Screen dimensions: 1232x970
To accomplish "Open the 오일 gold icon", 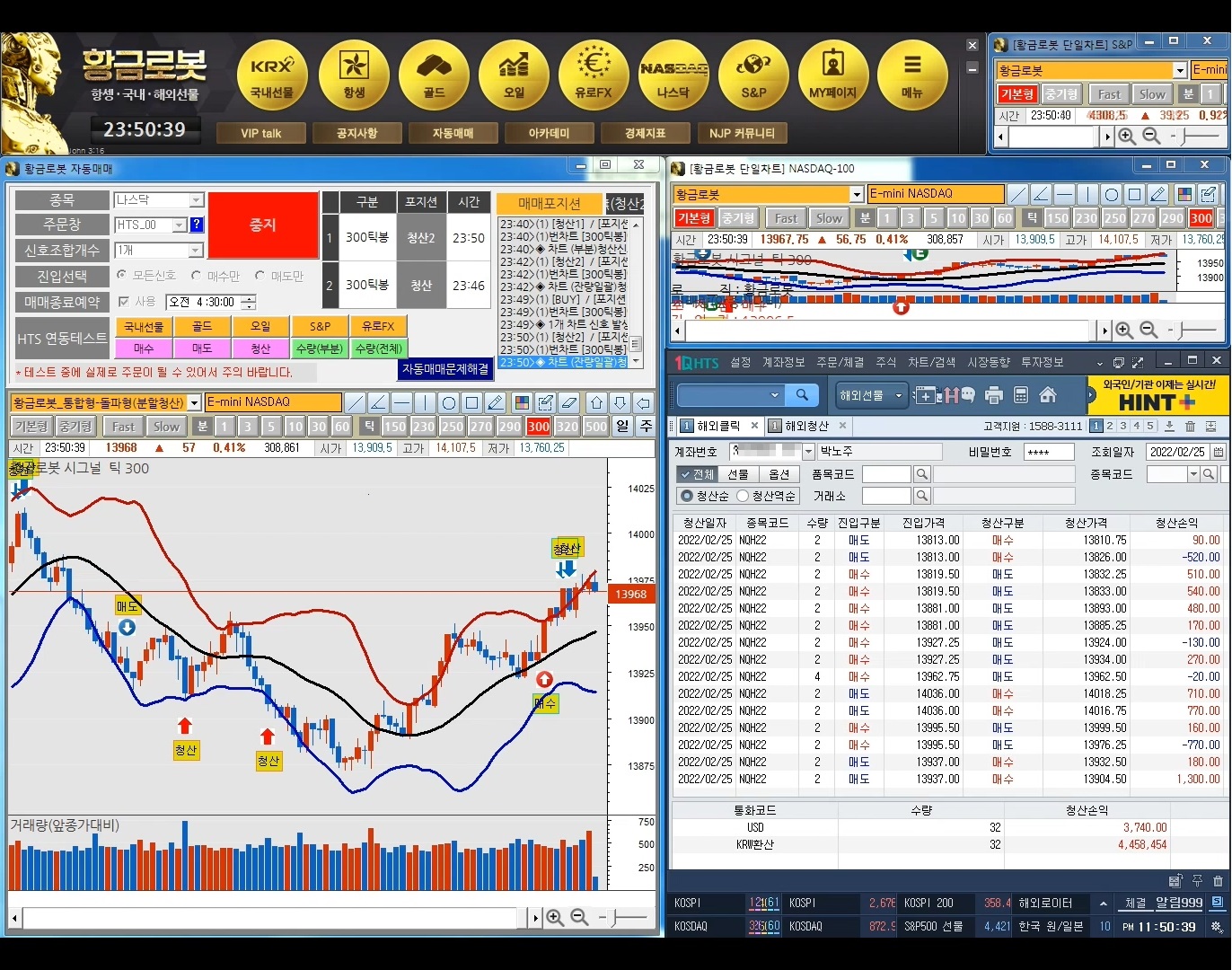I will (515, 75).
